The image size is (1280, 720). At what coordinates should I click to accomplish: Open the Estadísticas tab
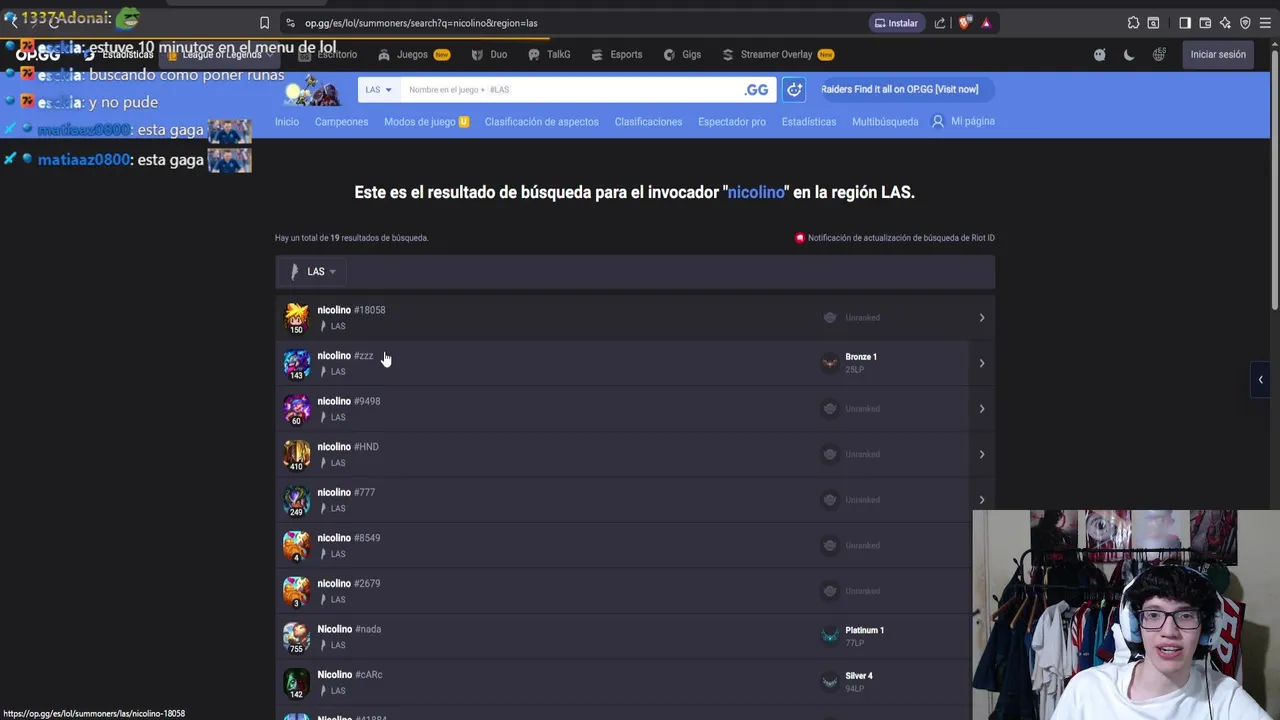click(x=809, y=121)
